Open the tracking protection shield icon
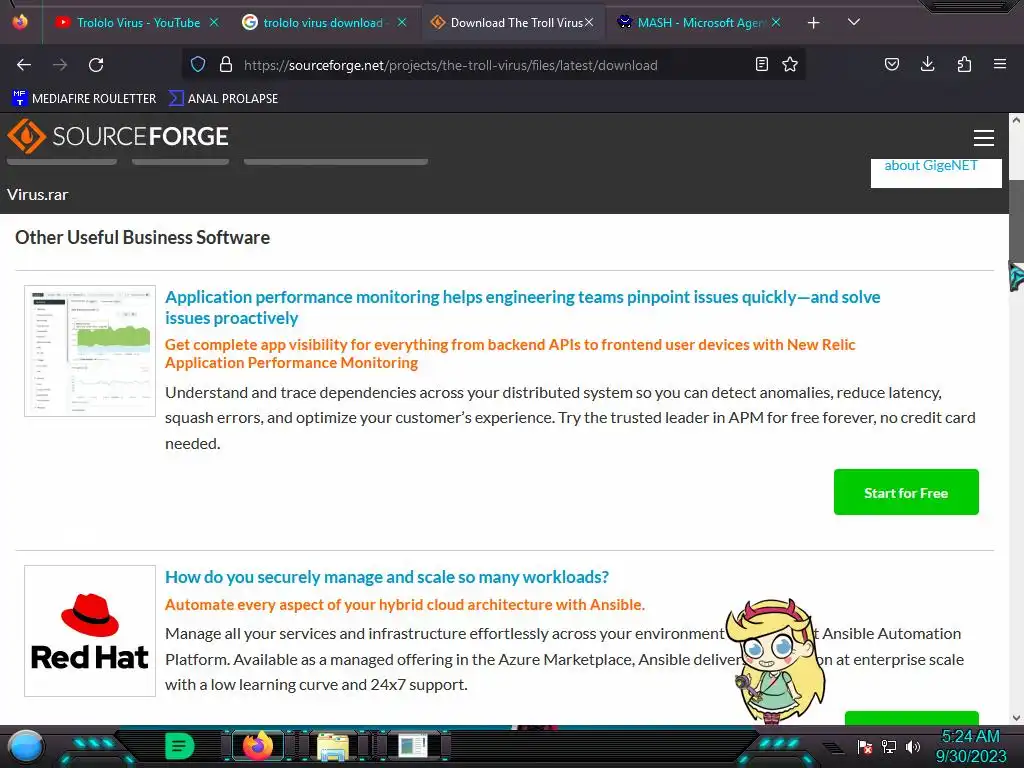This screenshot has width=1024, height=768. click(198, 65)
